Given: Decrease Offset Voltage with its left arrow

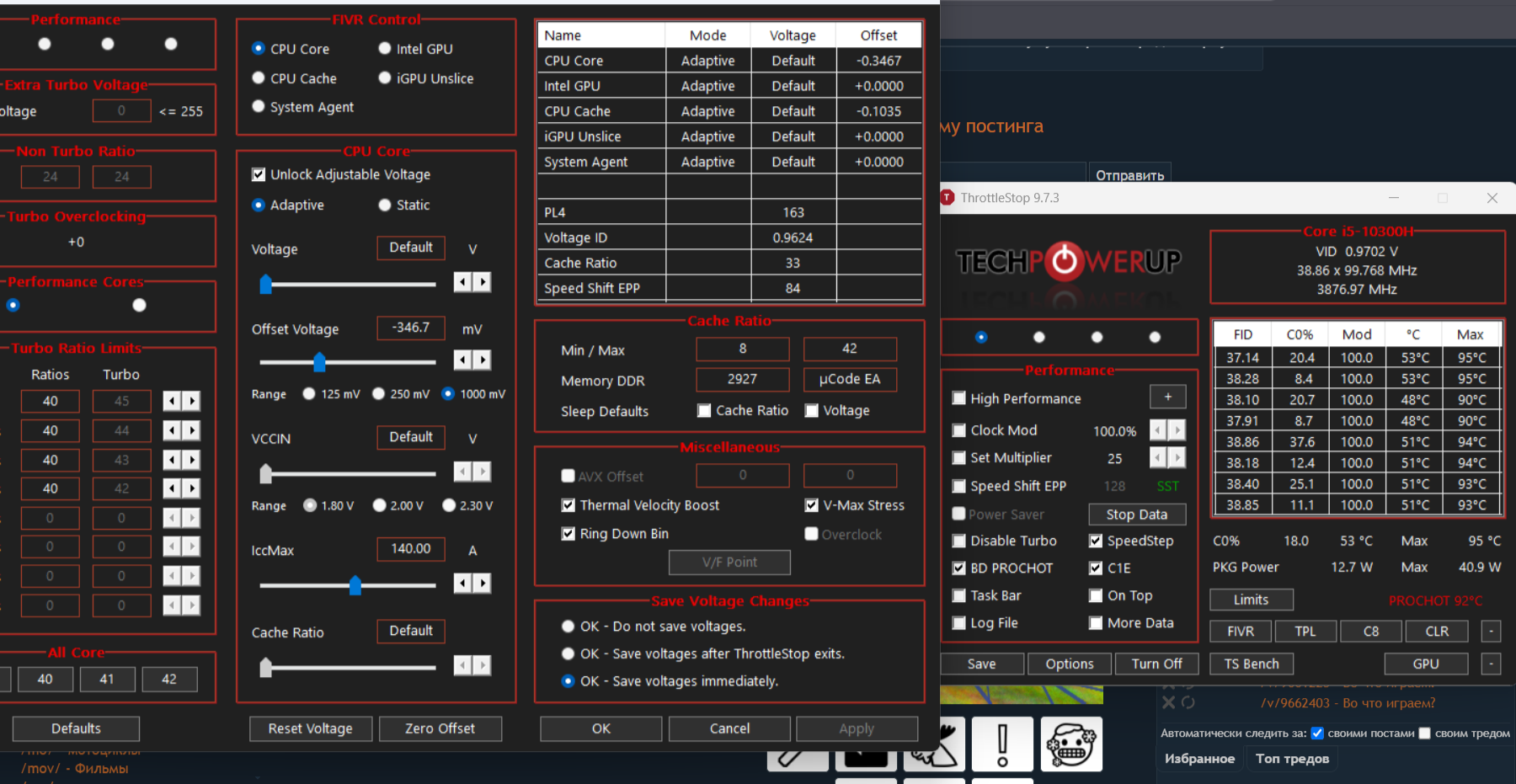Looking at the screenshot, I should pos(462,360).
